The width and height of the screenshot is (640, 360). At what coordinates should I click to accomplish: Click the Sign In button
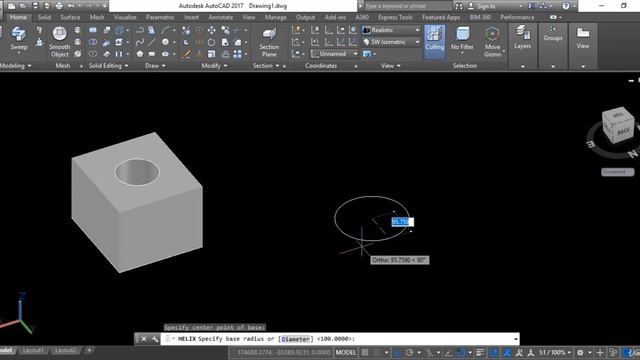coord(486,6)
